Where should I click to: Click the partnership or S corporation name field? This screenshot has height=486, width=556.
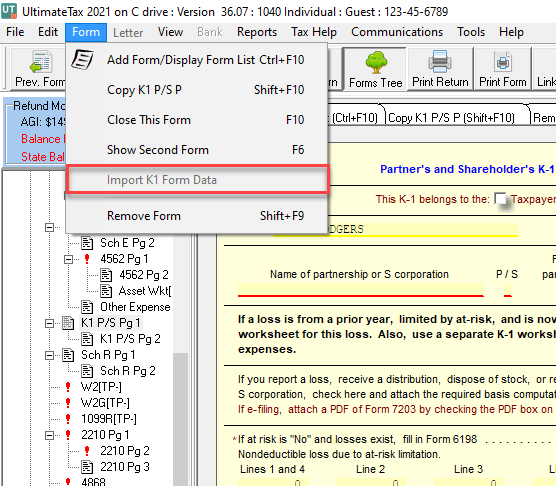(x=361, y=290)
